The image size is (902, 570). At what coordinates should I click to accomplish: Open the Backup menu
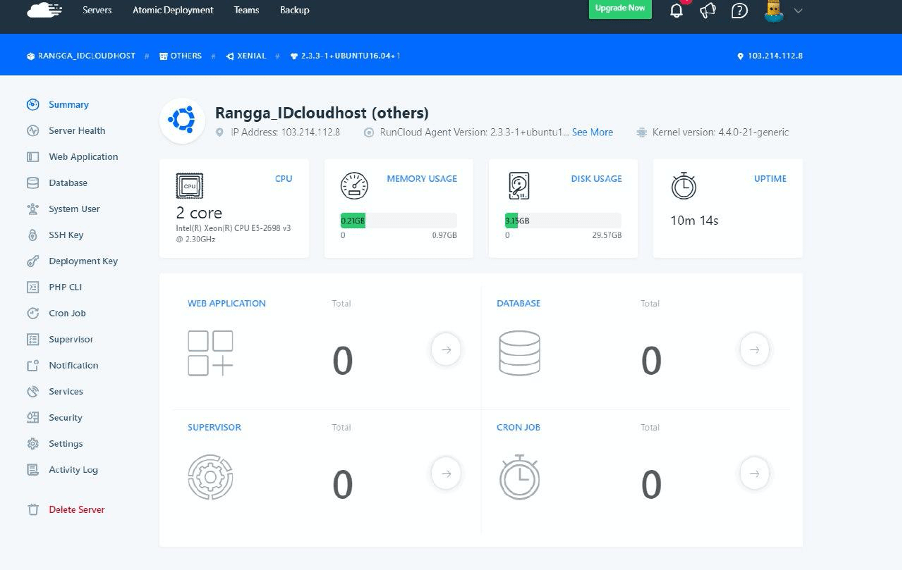[295, 10]
